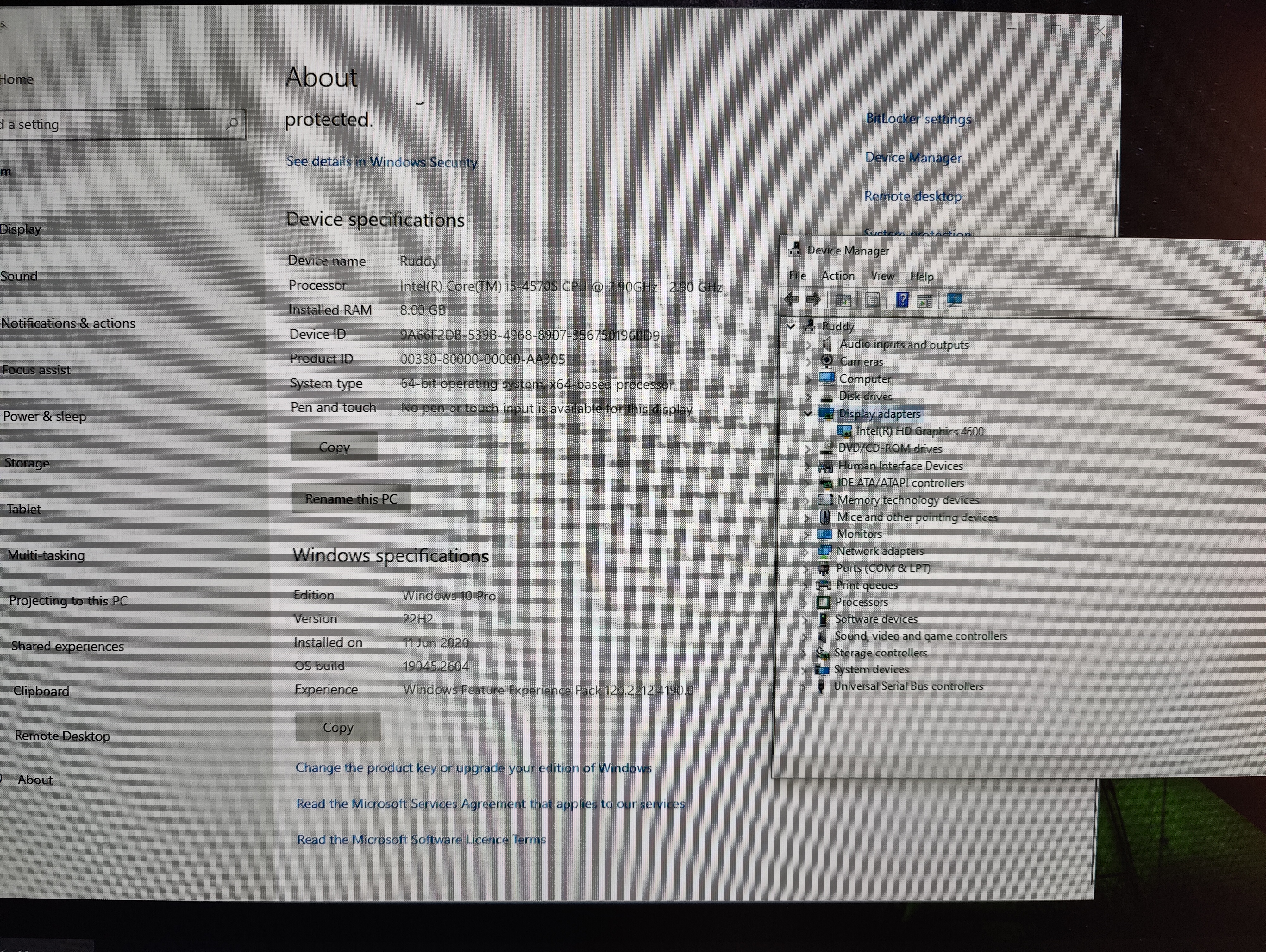
Task: Collapse the Ruddy root node chevron
Action: 791,326
